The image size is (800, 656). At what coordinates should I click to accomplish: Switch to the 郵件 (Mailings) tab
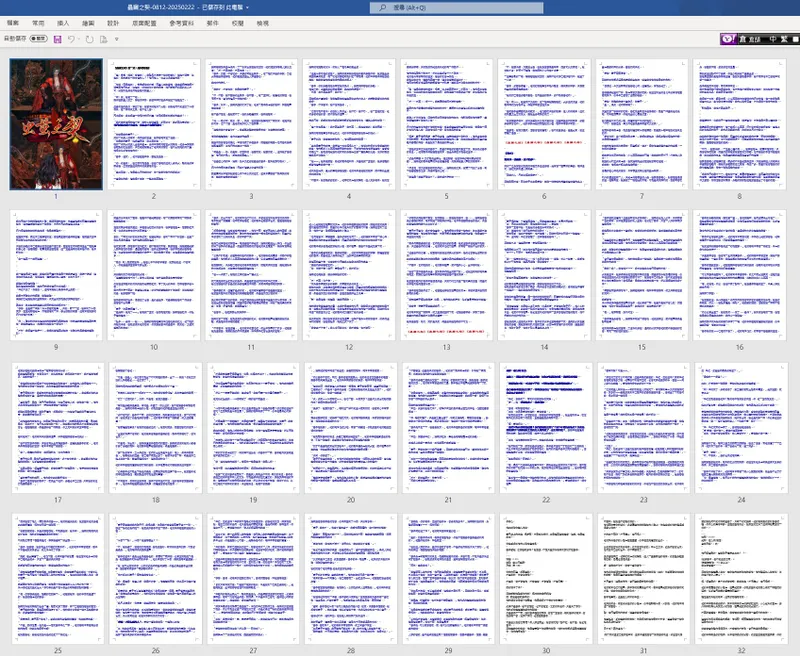[213, 23]
